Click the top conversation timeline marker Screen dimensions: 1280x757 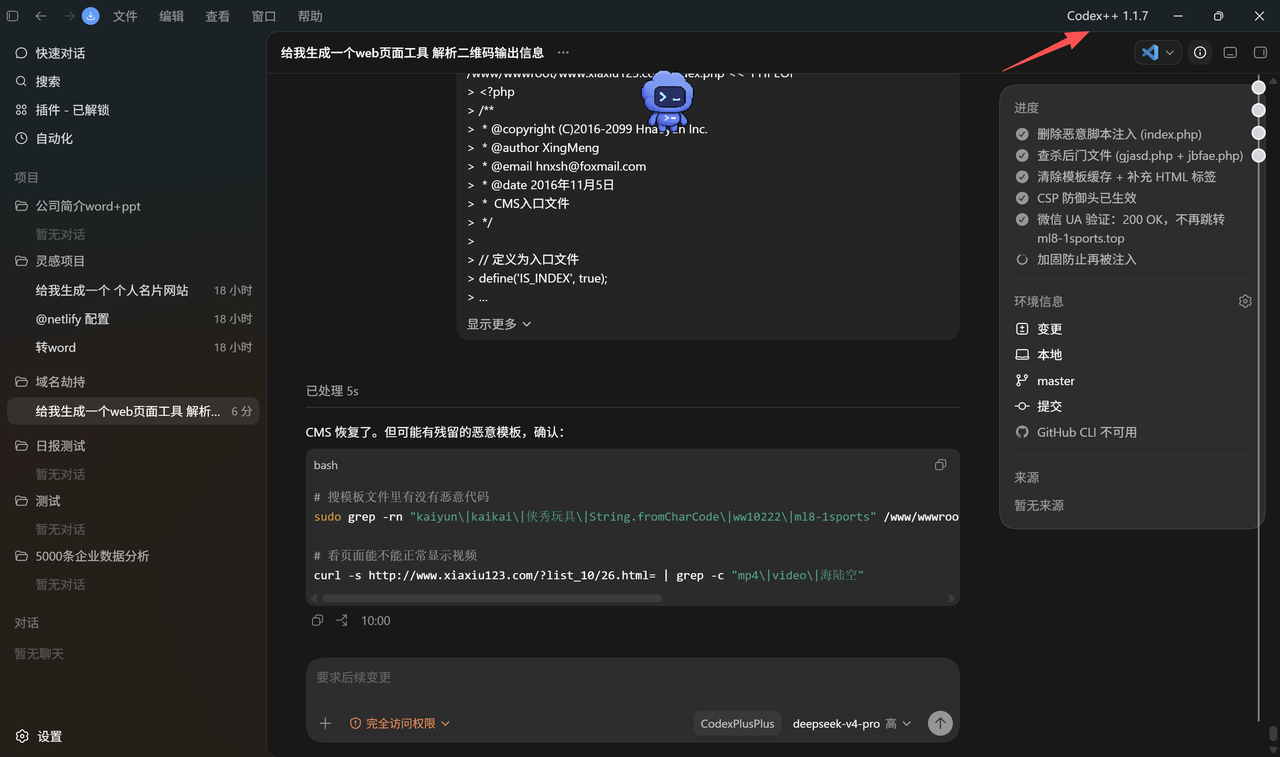(1259, 88)
